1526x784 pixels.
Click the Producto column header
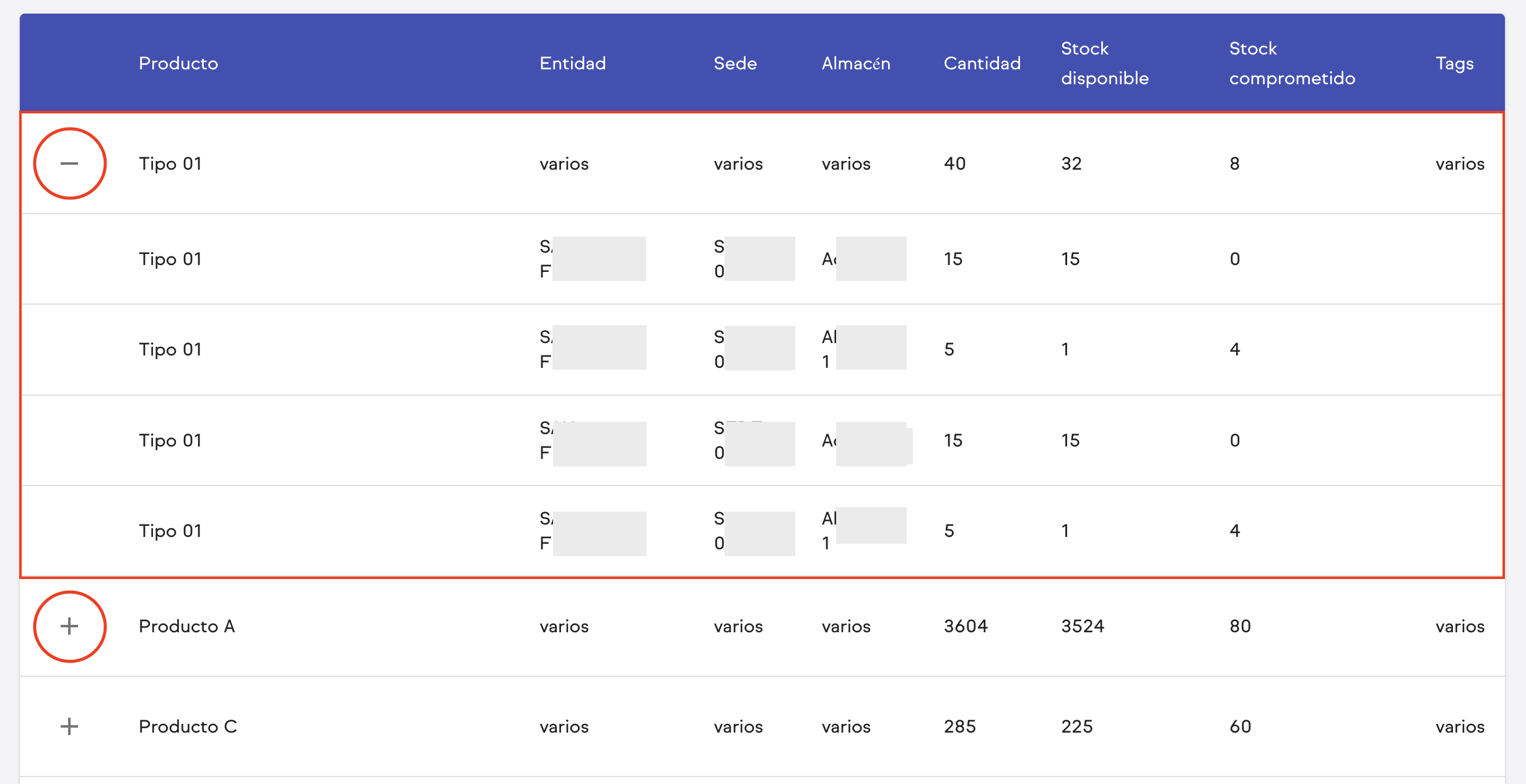tap(178, 63)
